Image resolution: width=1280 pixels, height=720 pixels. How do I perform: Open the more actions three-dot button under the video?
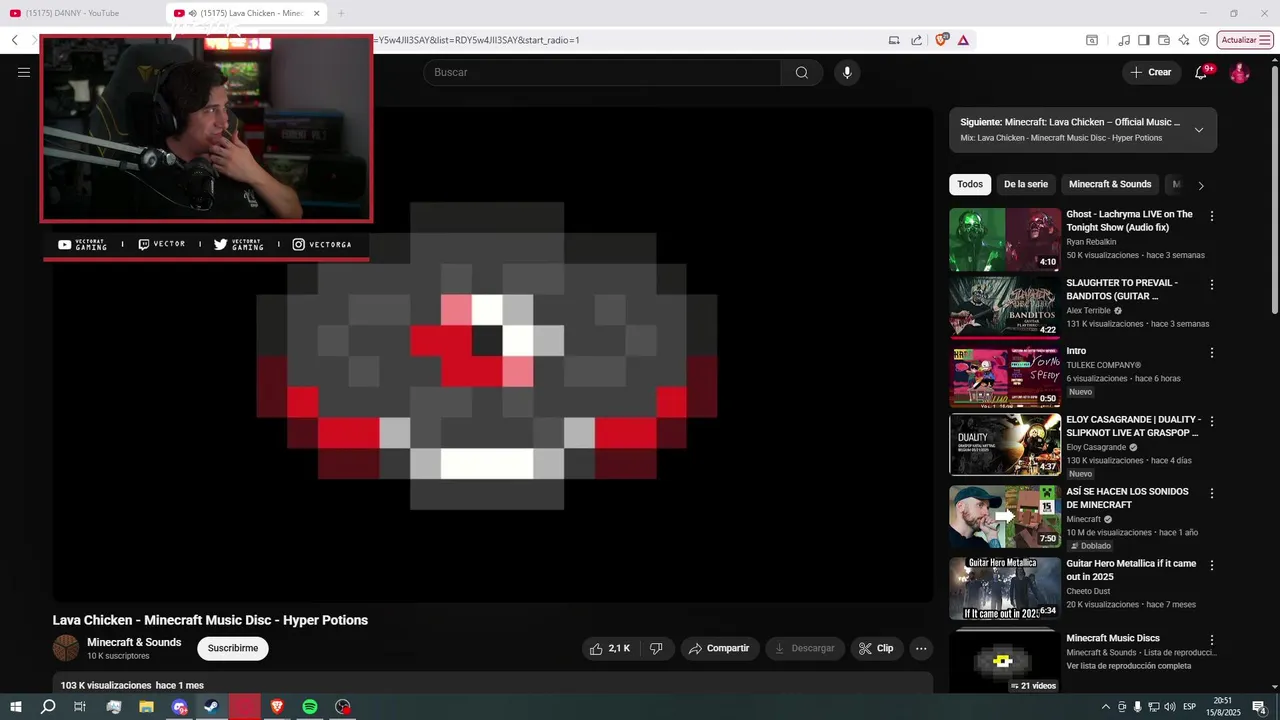(921, 648)
